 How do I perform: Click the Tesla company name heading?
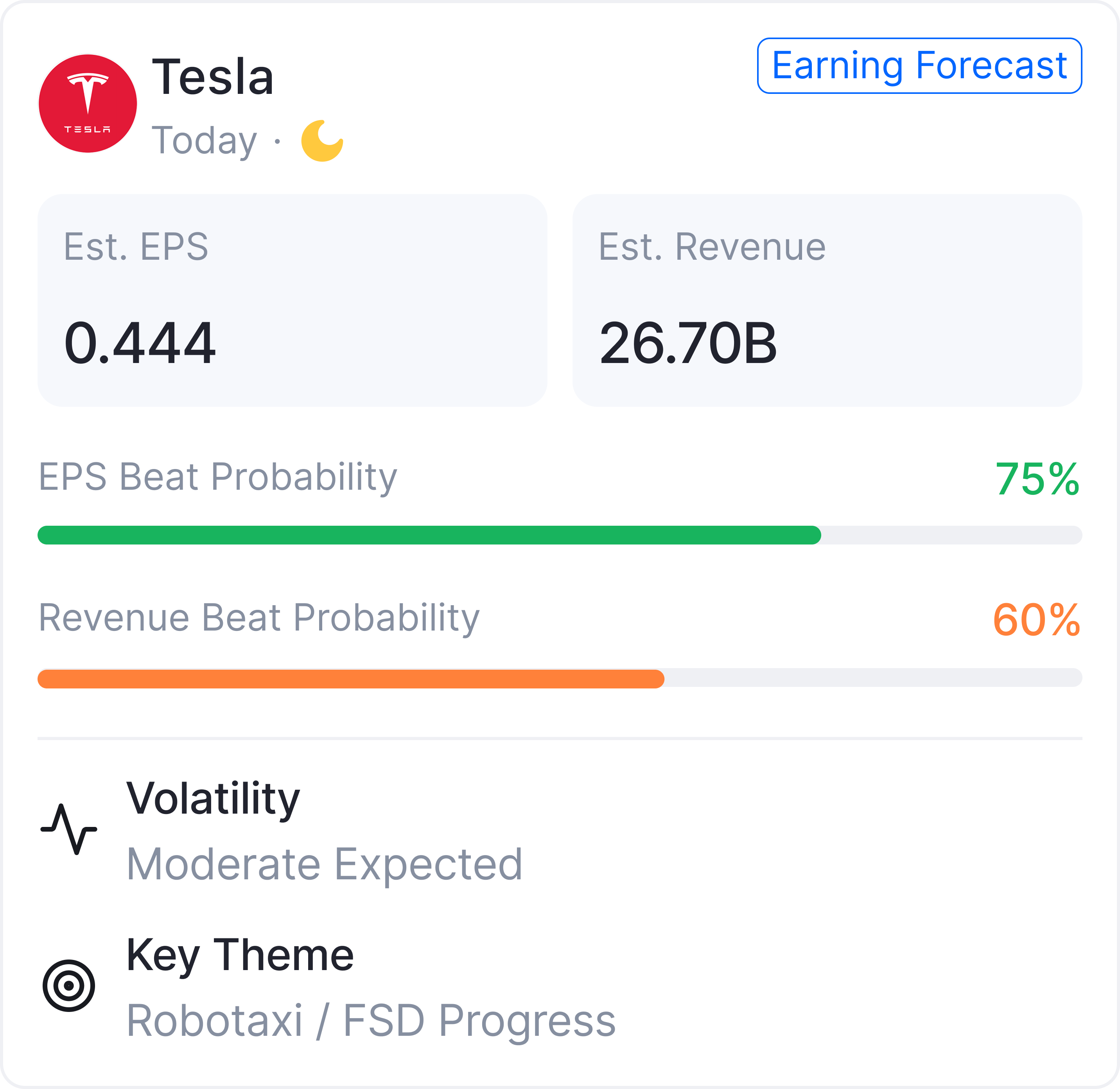213,77
